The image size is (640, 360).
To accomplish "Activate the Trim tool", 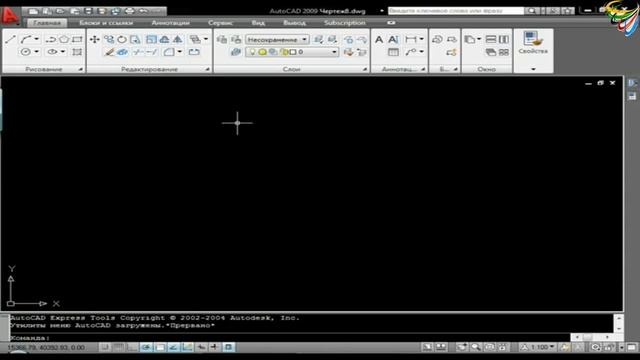I will tap(138, 52).
